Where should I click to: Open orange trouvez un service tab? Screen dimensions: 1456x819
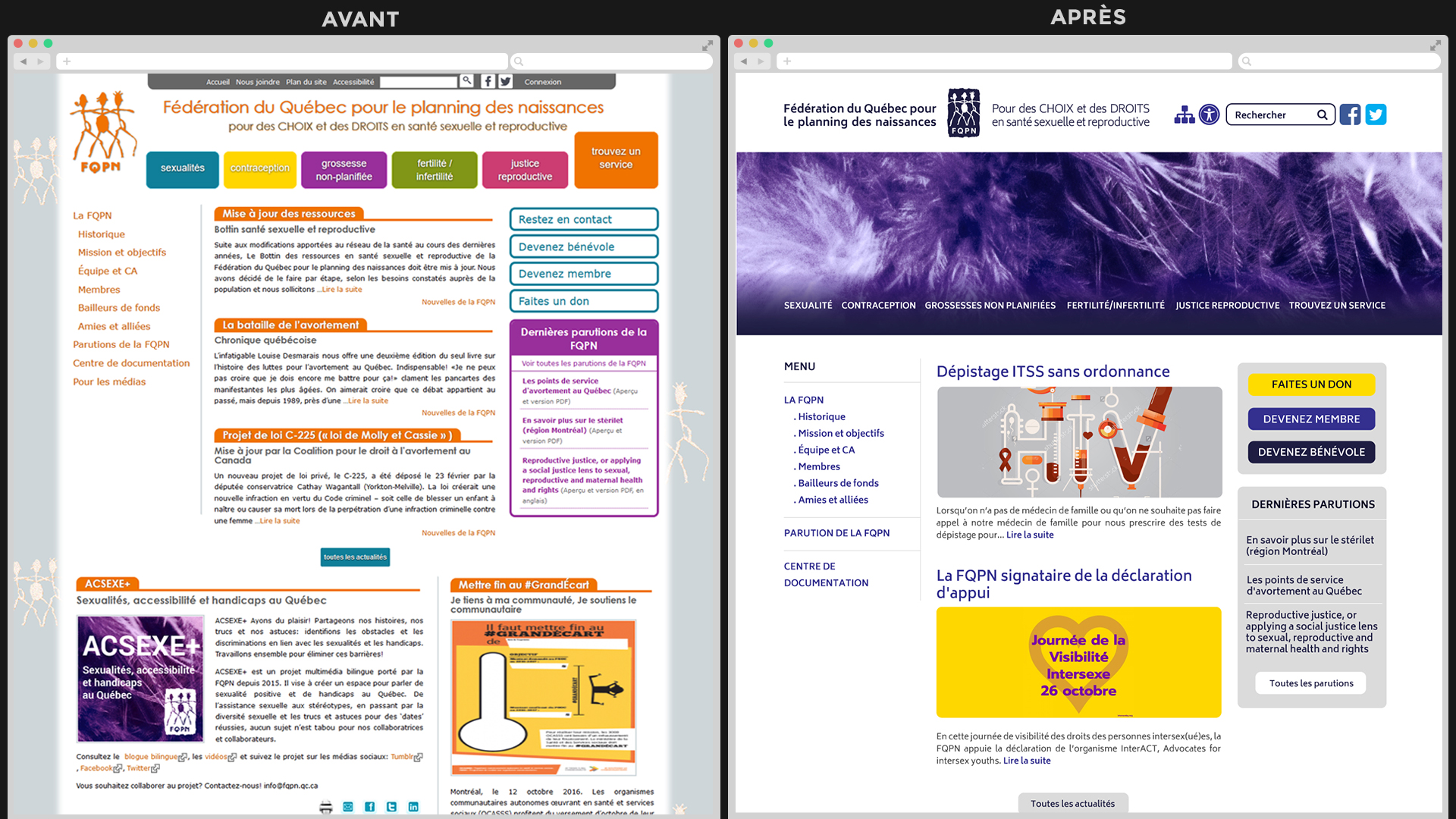[x=616, y=159]
